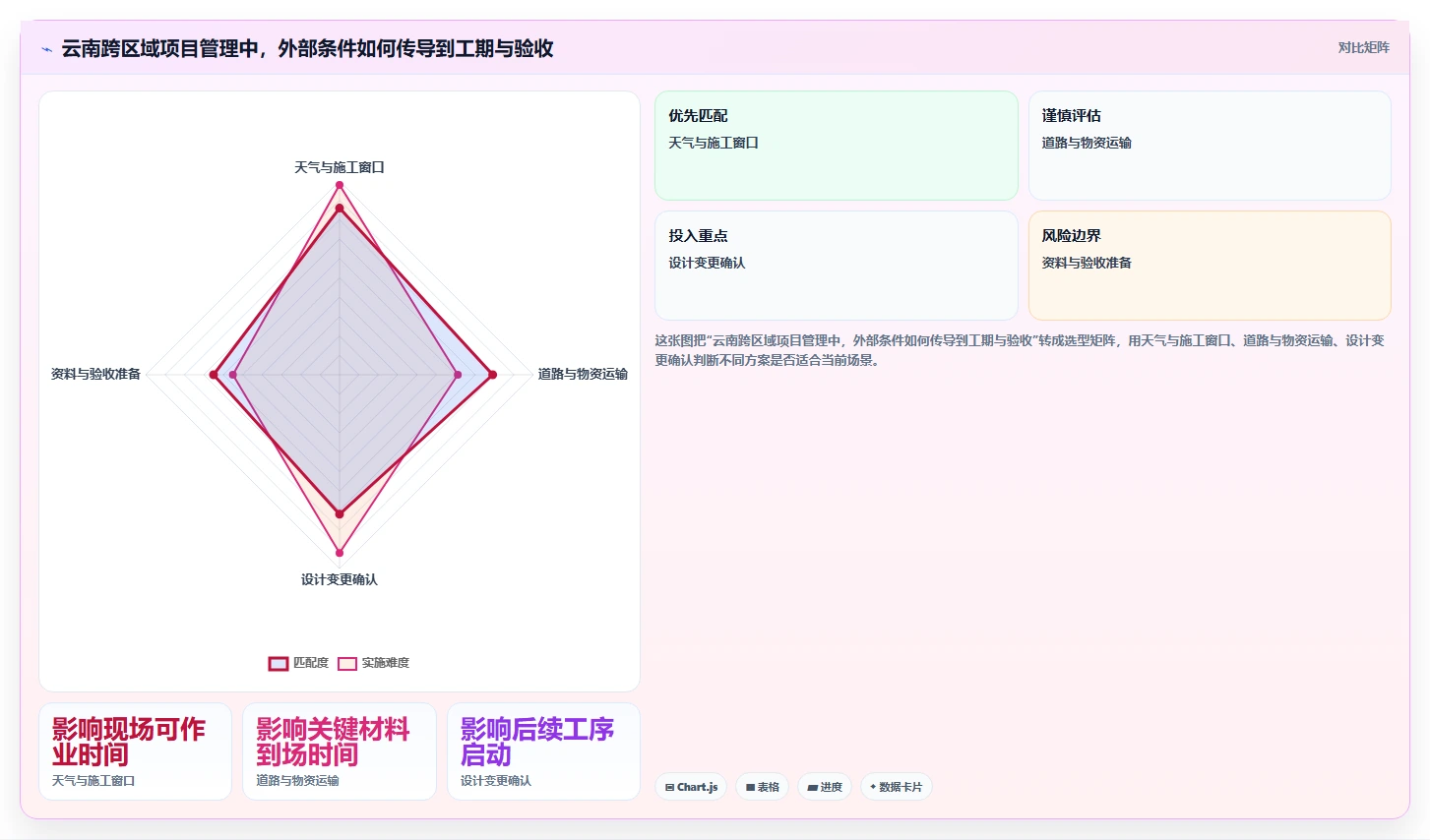The image size is (1430, 840).
Task: Click the 进度 tag chip
Action: pyautogui.click(x=825, y=787)
